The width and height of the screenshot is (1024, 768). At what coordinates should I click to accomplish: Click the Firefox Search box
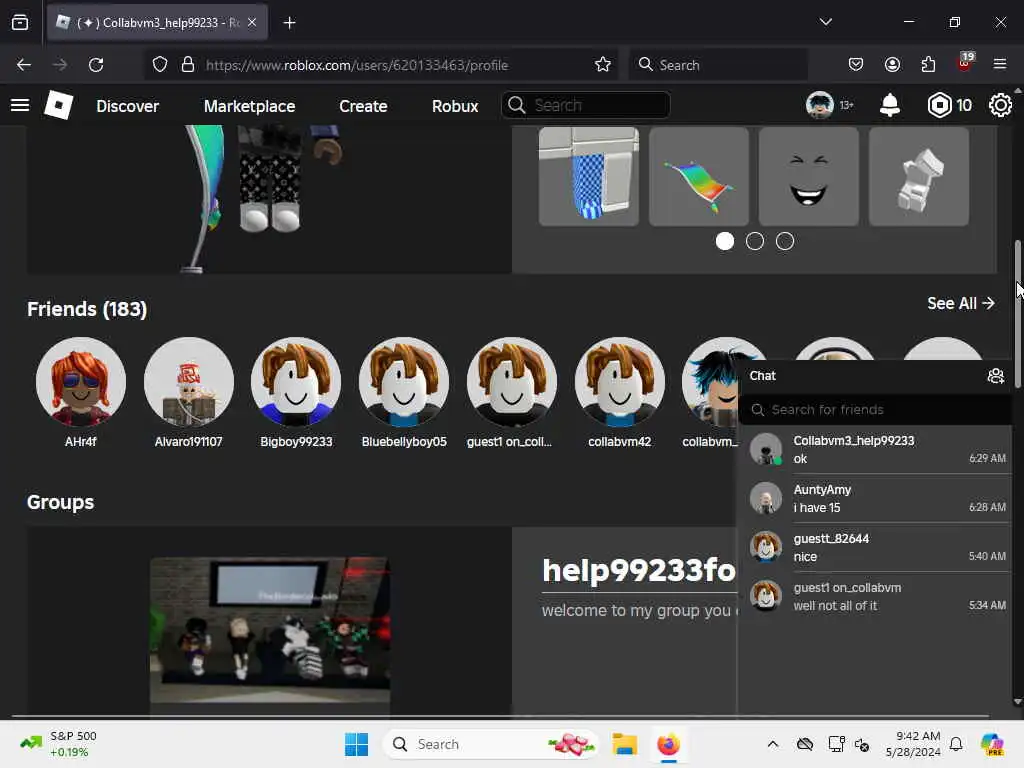718,65
